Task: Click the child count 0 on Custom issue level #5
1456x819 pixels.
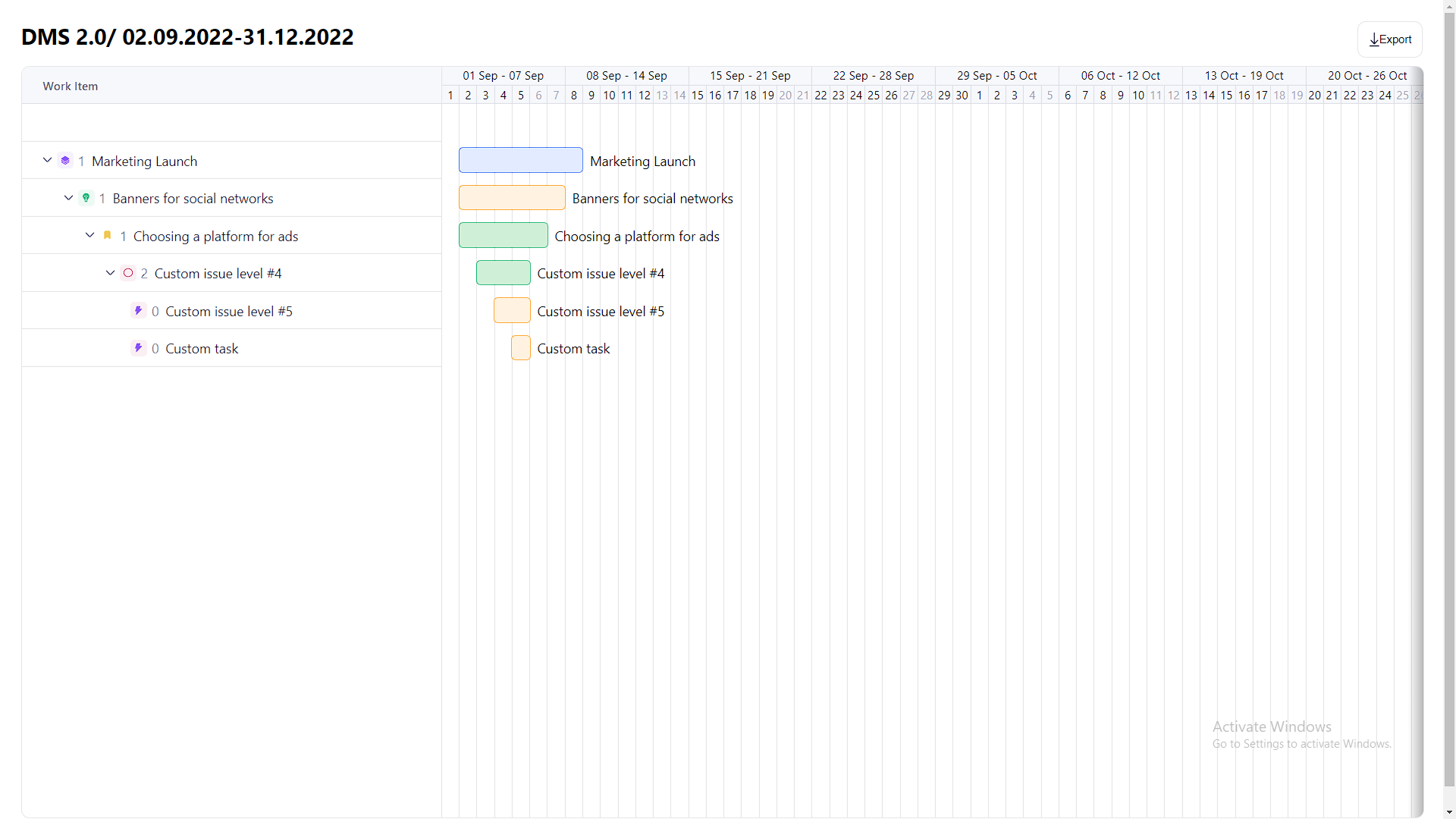Action: pos(155,312)
